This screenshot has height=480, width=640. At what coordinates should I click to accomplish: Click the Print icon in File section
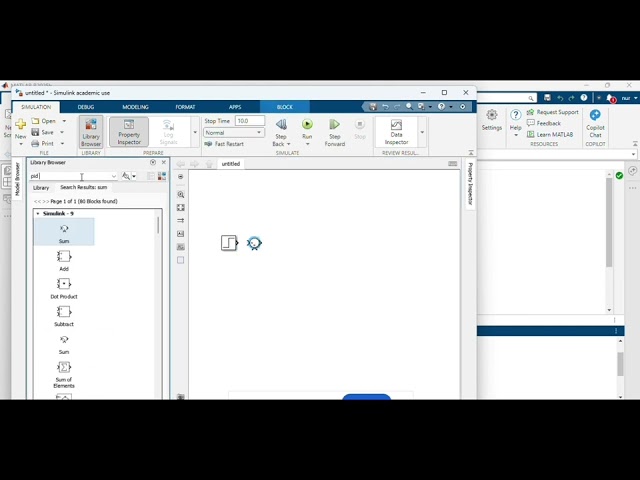point(36,143)
